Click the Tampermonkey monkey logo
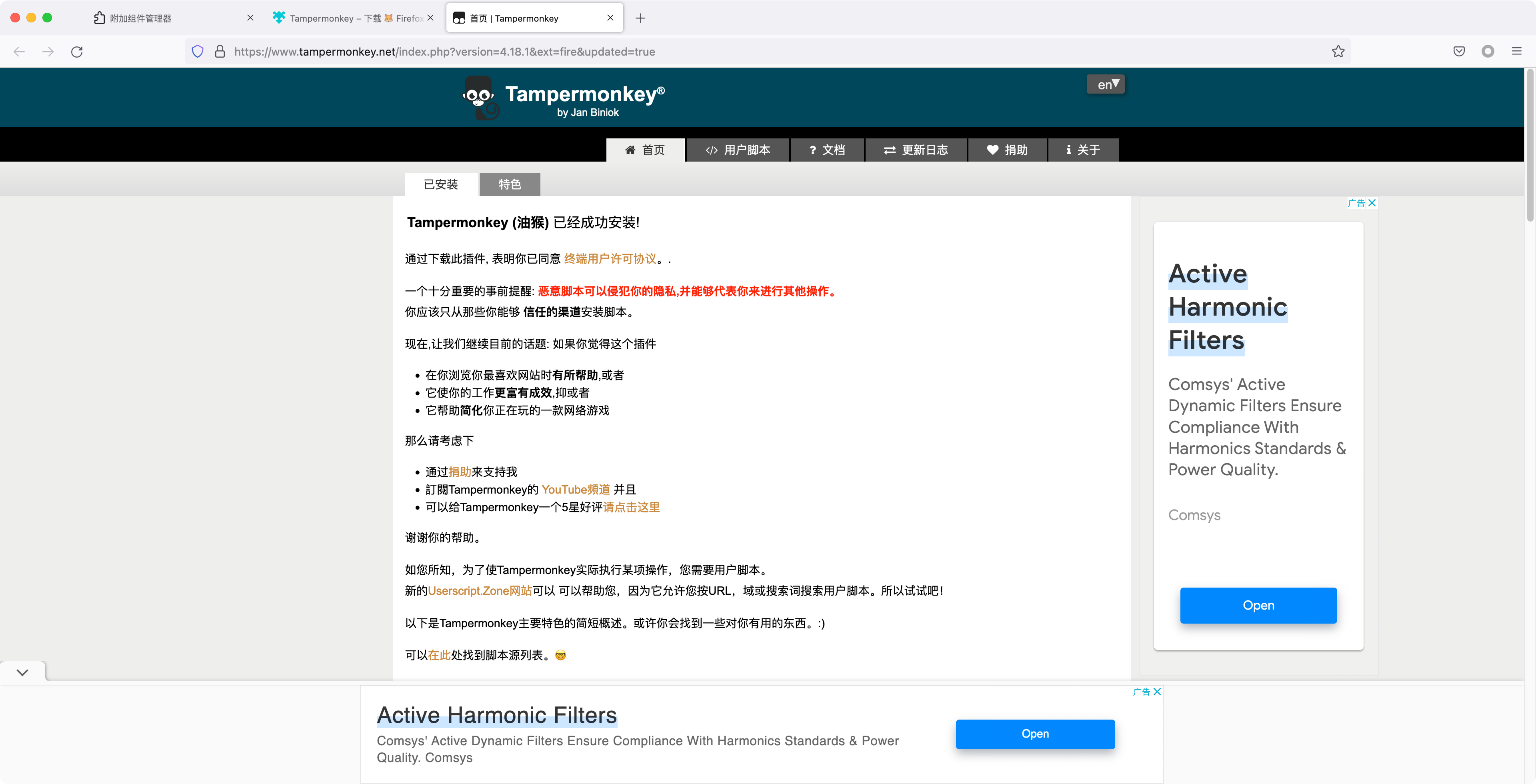Viewport: 1536px width, 784px height. pyautogui.click(x=480, y=98)
